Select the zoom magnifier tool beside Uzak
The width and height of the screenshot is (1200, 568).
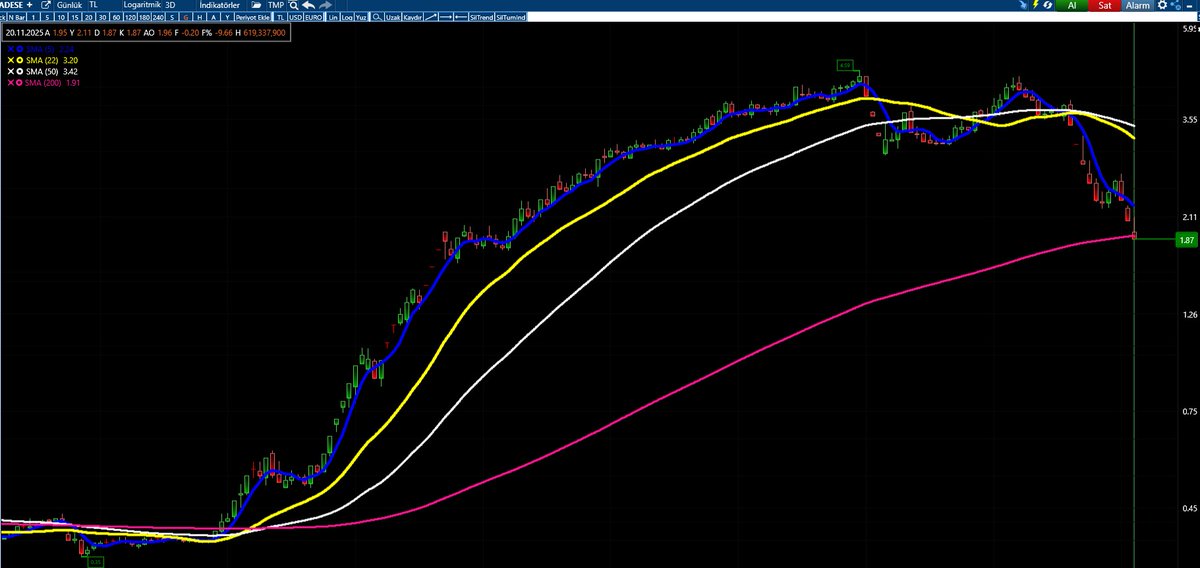[377, 19]
